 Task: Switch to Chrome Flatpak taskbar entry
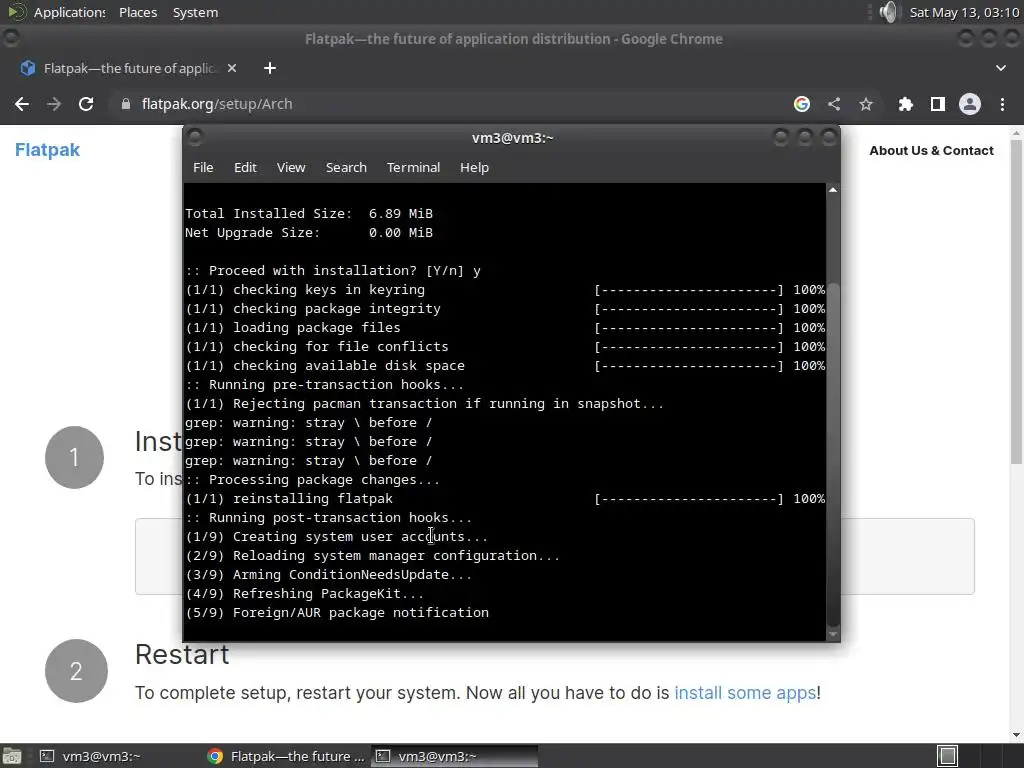(285, 756)
